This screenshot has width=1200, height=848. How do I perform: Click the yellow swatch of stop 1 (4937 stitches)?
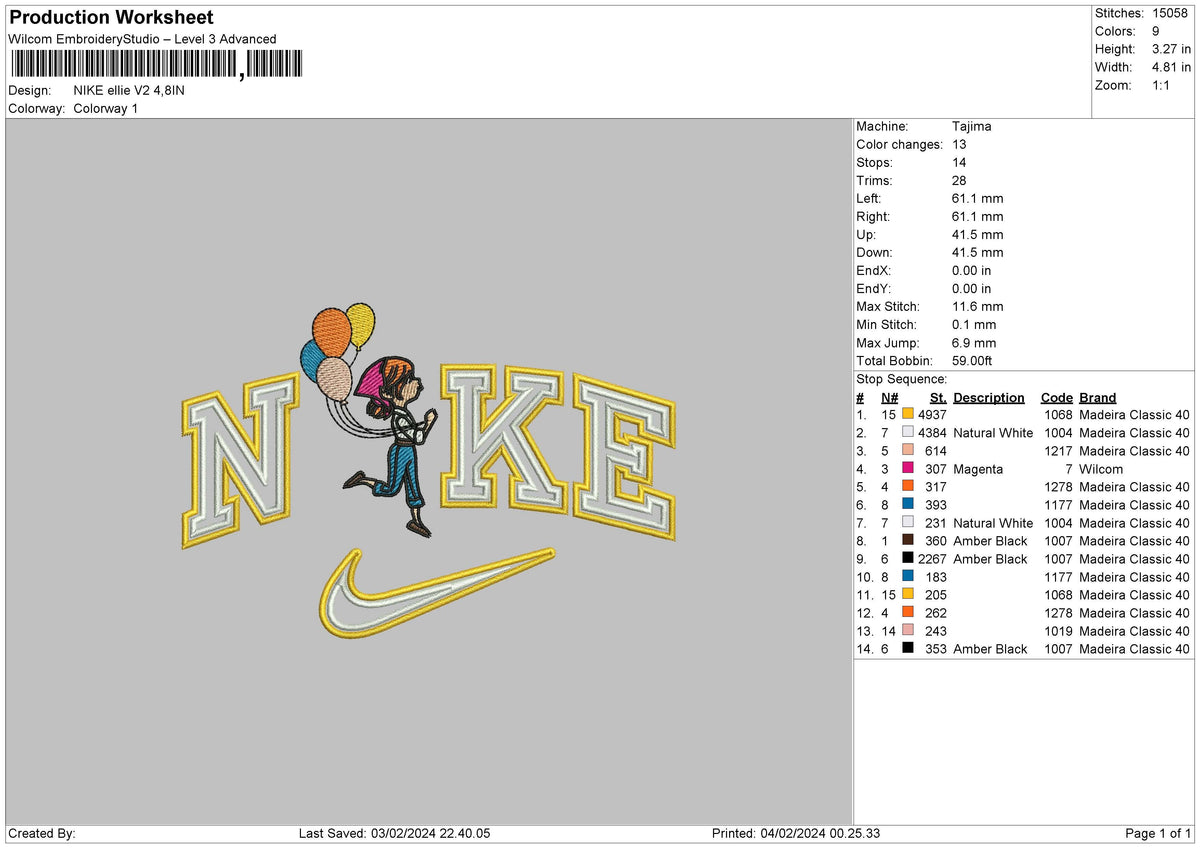907,415
